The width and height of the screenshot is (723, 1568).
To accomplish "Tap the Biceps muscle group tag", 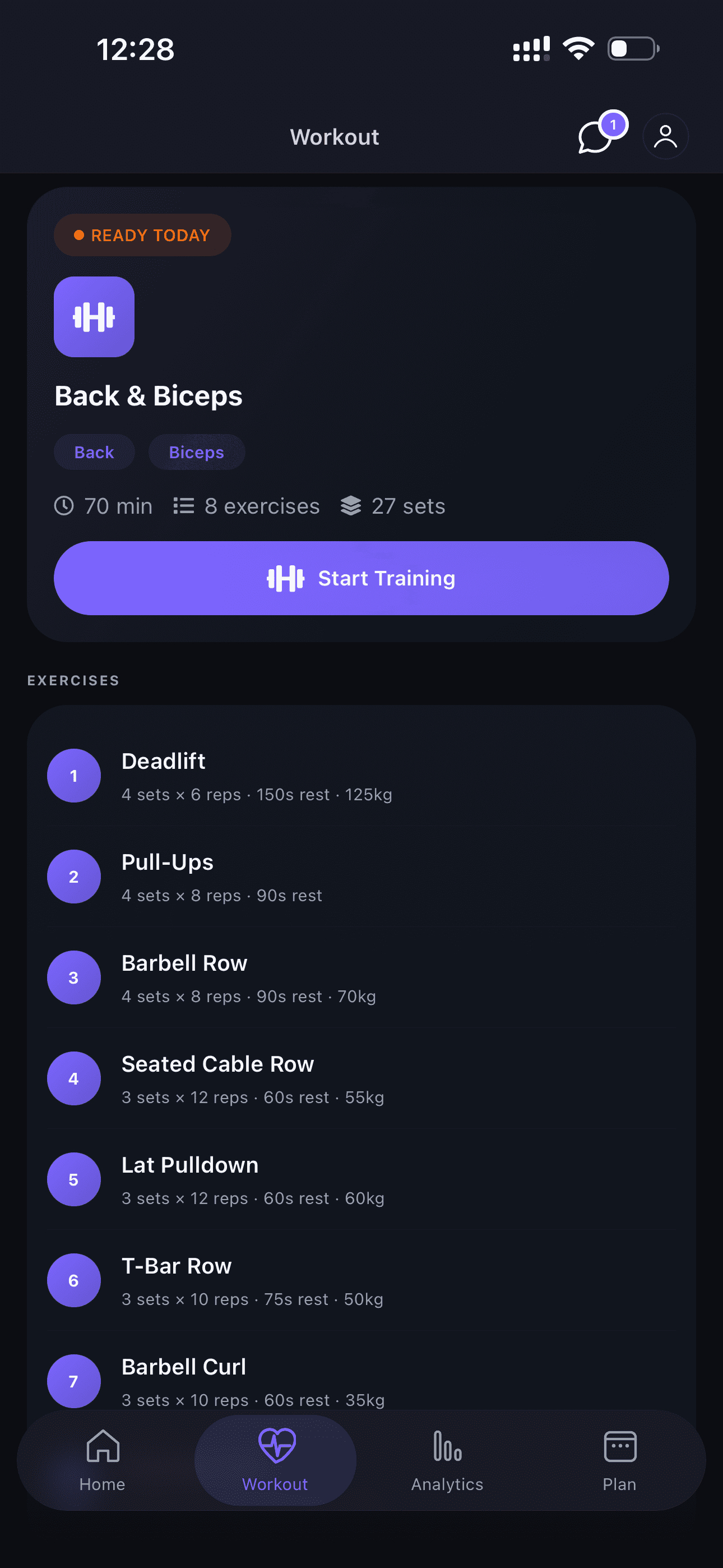I will click(x=197, y=452).
